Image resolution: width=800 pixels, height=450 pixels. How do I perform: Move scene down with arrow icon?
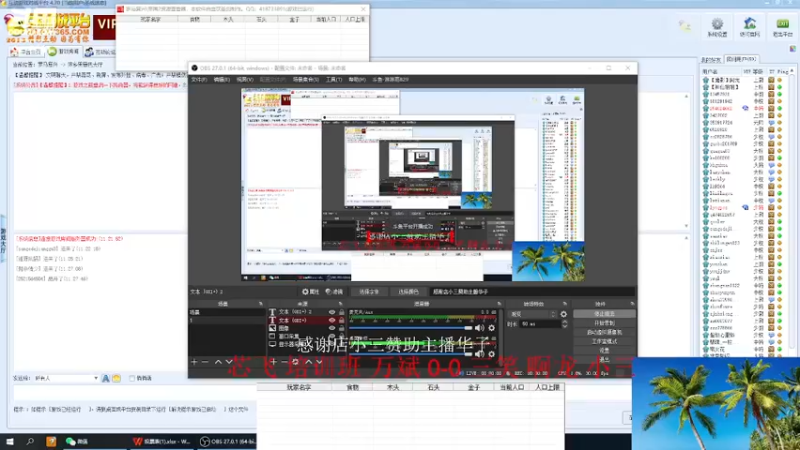click(229, 362)
